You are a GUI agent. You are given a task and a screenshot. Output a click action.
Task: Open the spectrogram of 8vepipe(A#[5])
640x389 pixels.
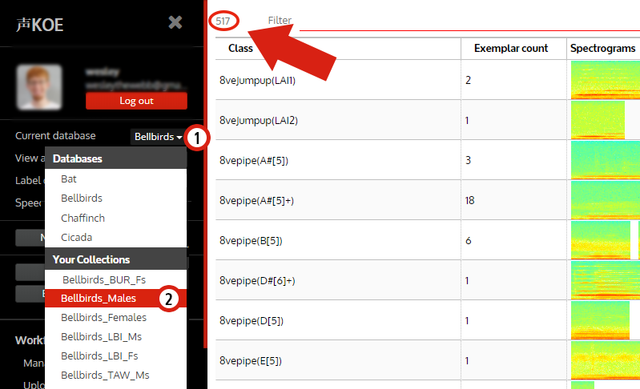click(x=605, y=160)
